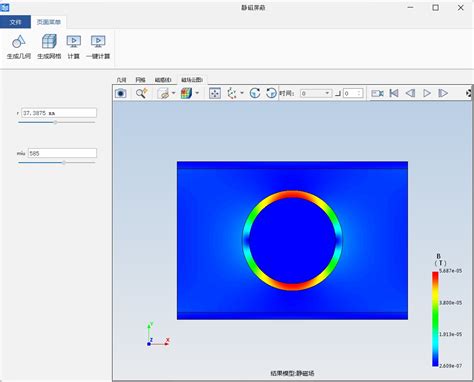The image size is (474, 382).
Task: Open the 几何 (geometry) view tab
Action: [x=121, y=80]
